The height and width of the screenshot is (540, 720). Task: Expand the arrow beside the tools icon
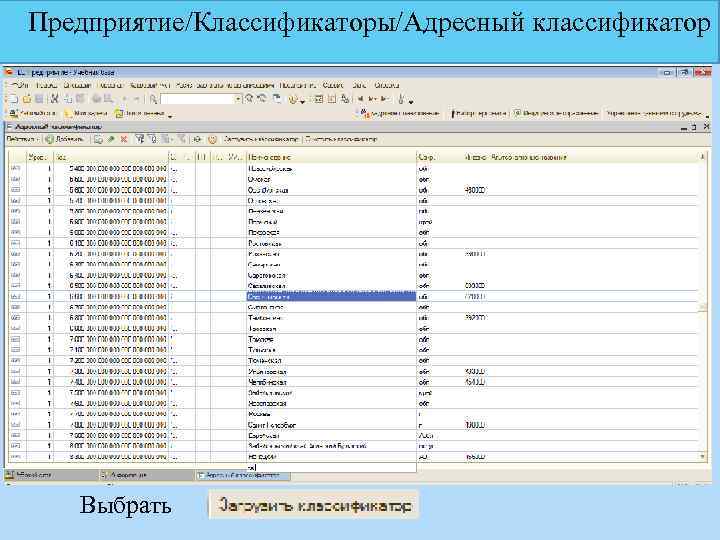pyautogui.click(x=411, y=101)
